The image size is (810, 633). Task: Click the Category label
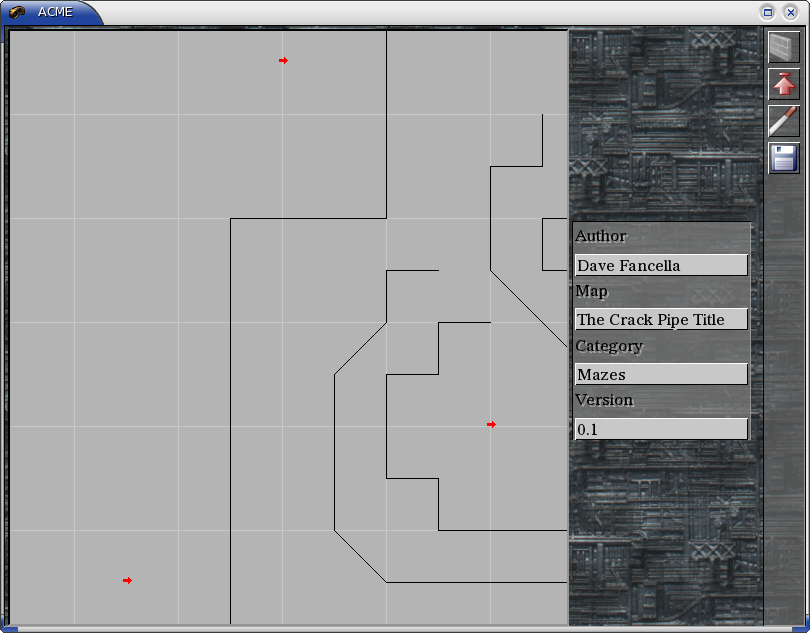coord(609,346)
